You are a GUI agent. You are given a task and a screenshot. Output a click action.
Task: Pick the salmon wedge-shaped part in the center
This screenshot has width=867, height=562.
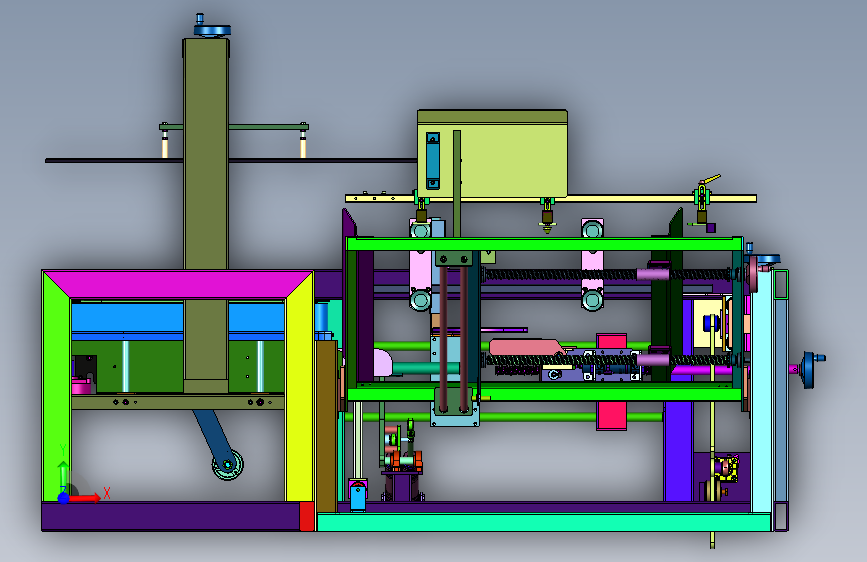[x=526, y=347]
